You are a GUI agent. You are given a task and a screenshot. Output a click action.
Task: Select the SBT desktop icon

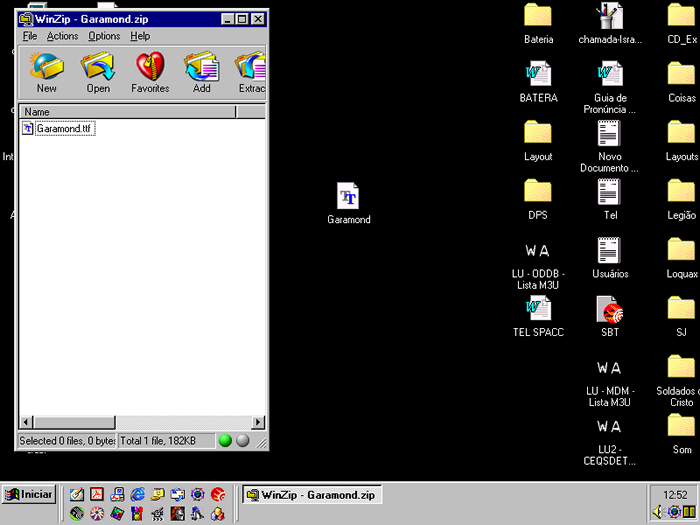(610, 317)
